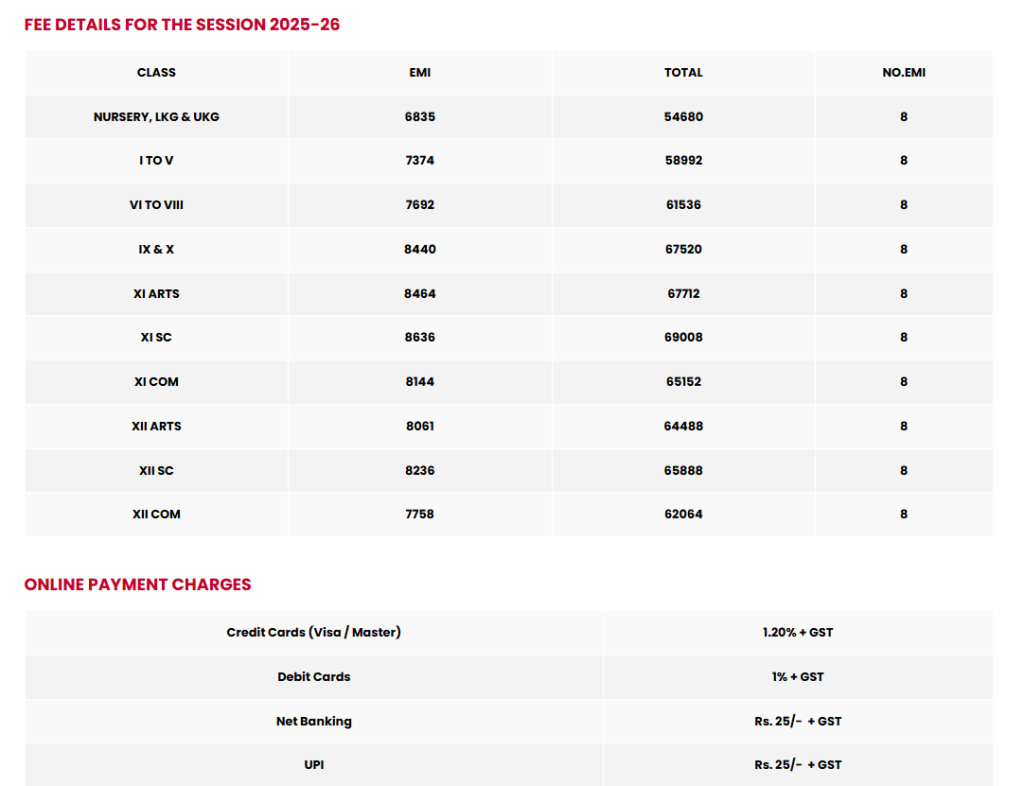Select the XI ARTS class cell

(x=156, y=294)
